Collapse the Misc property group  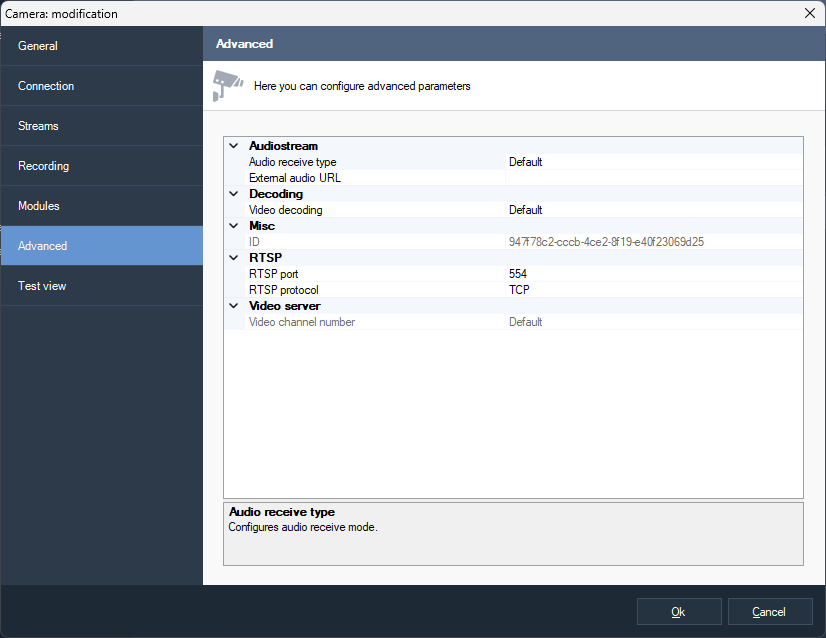point(234,226)
